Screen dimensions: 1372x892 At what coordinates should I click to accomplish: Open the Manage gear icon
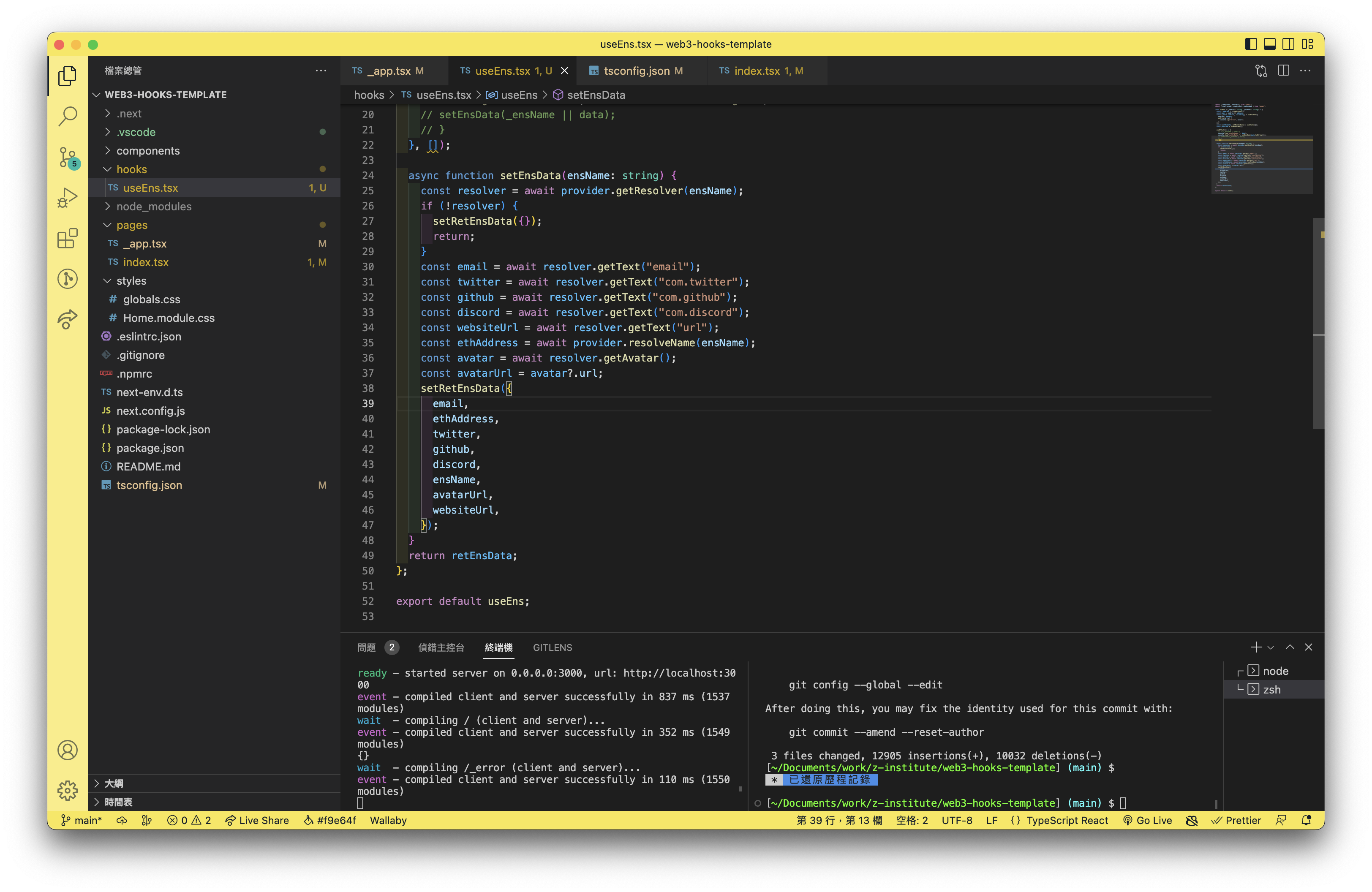[68, 790]
